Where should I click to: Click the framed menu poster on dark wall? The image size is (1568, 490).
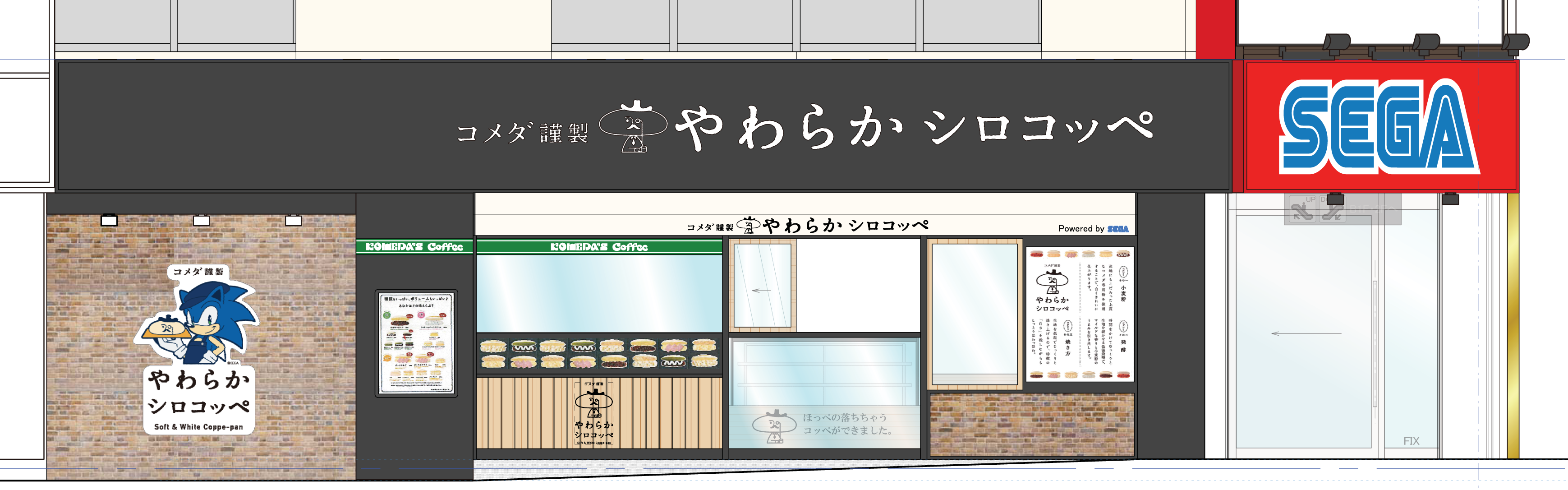pos(416,343)
